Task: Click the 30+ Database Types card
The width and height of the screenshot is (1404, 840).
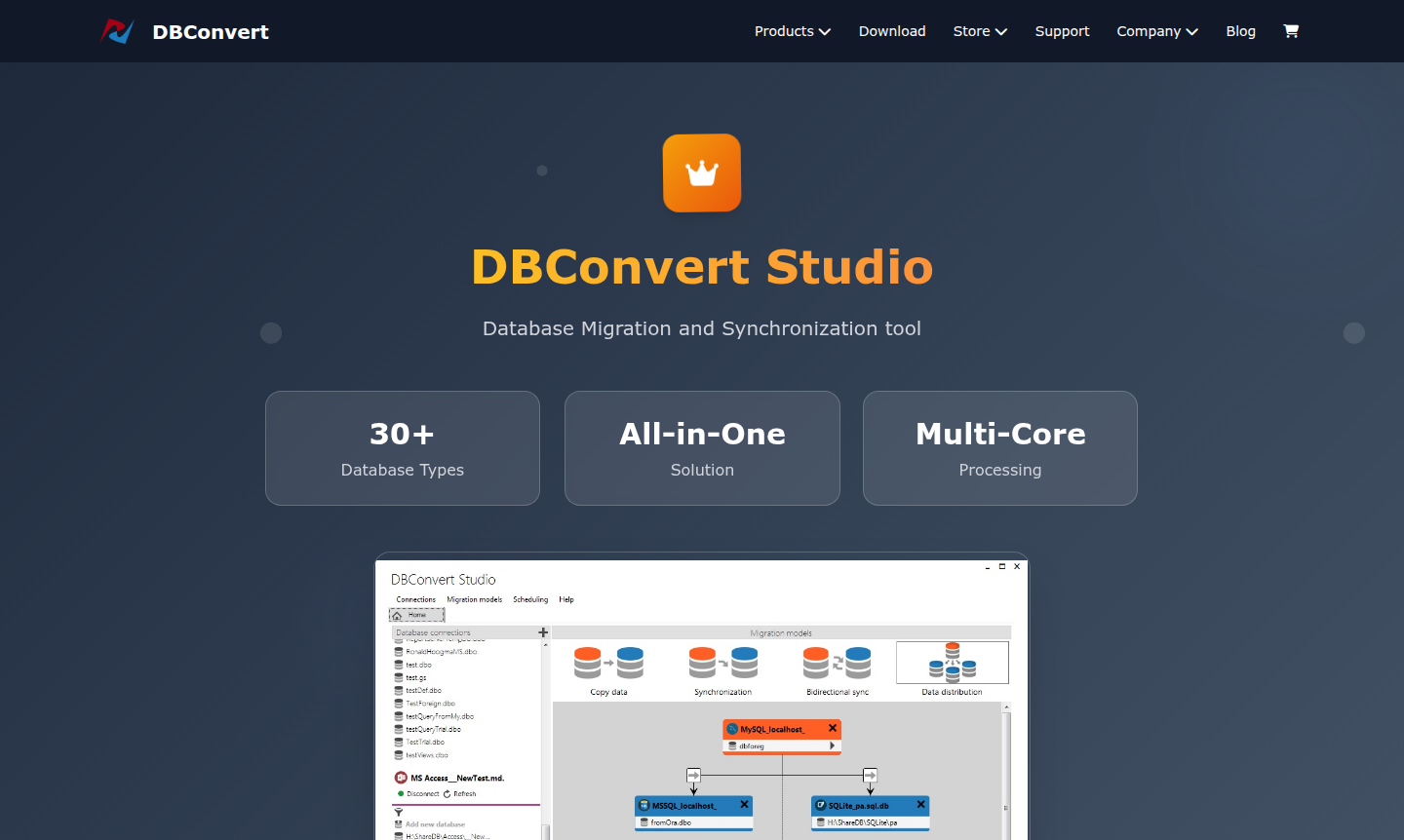Action: point(403,448)
